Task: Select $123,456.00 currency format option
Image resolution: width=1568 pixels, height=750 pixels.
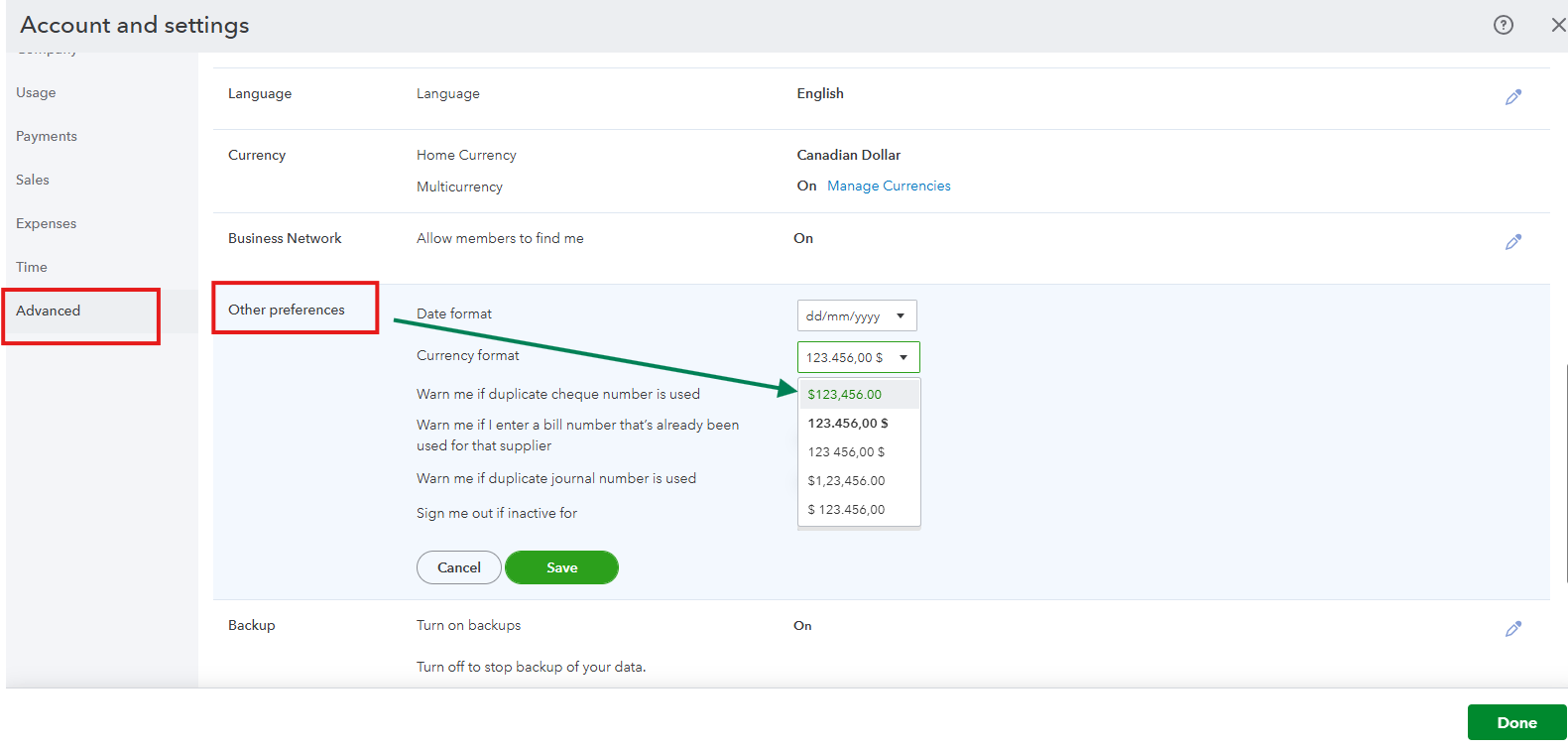Action: (845, 394)
